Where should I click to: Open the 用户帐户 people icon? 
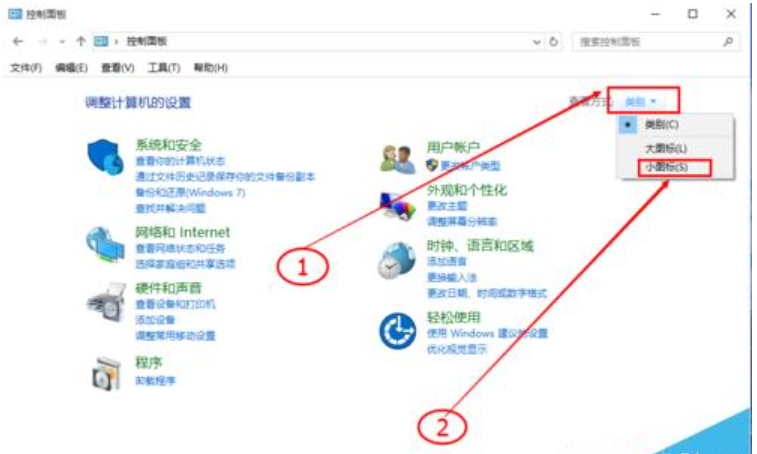pos(397,159)
